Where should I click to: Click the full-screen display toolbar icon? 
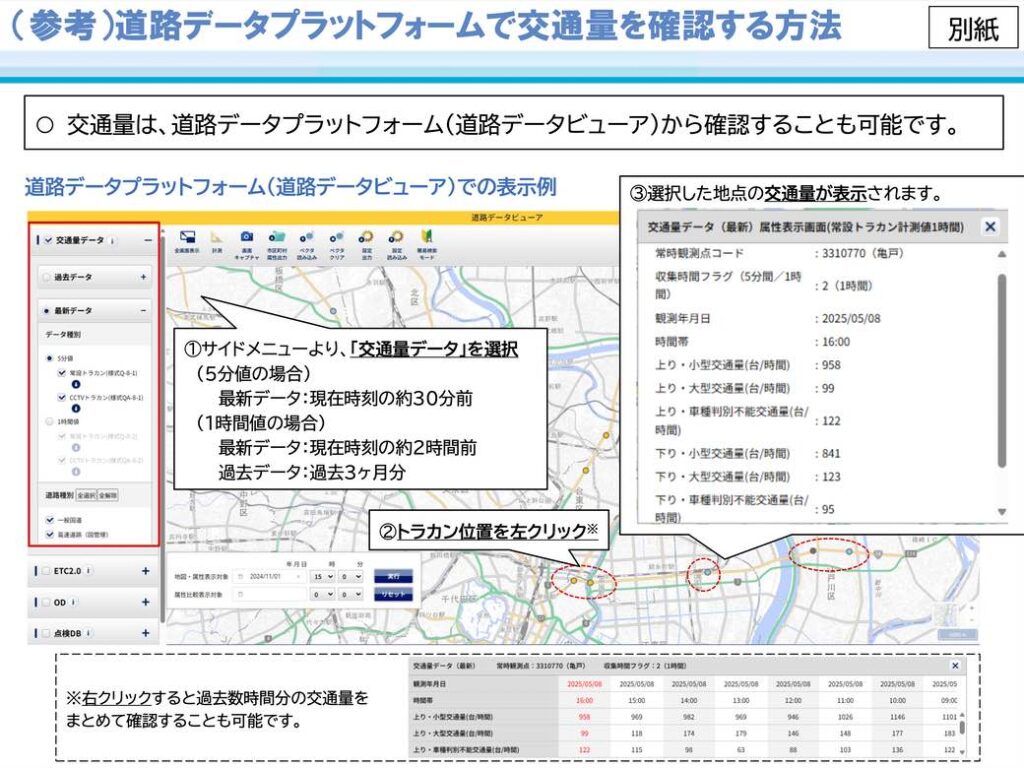(x=187, y=237)
